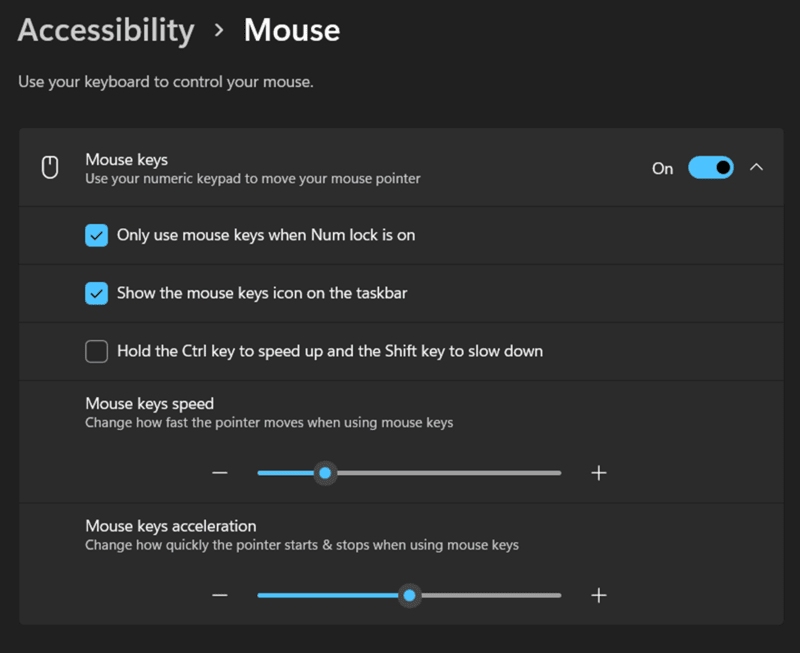Click the Mouse page title in breadcrumb
This screenshot has width=800, height=653.
[292, 31]
